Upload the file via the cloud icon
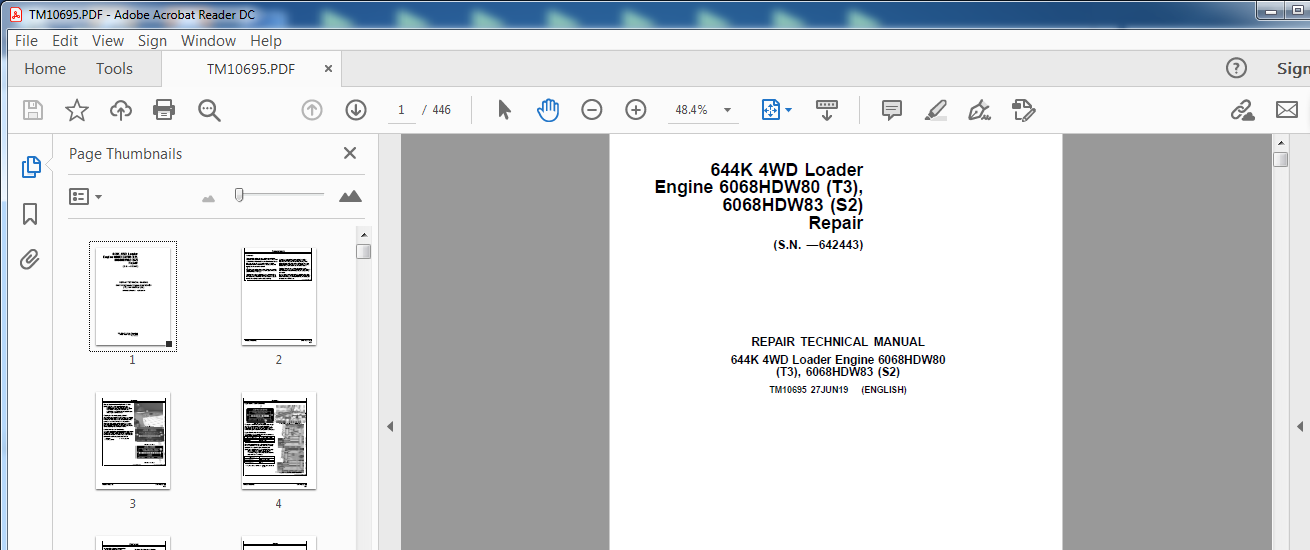Viewport: 1310px width, 550px height. 121,110
